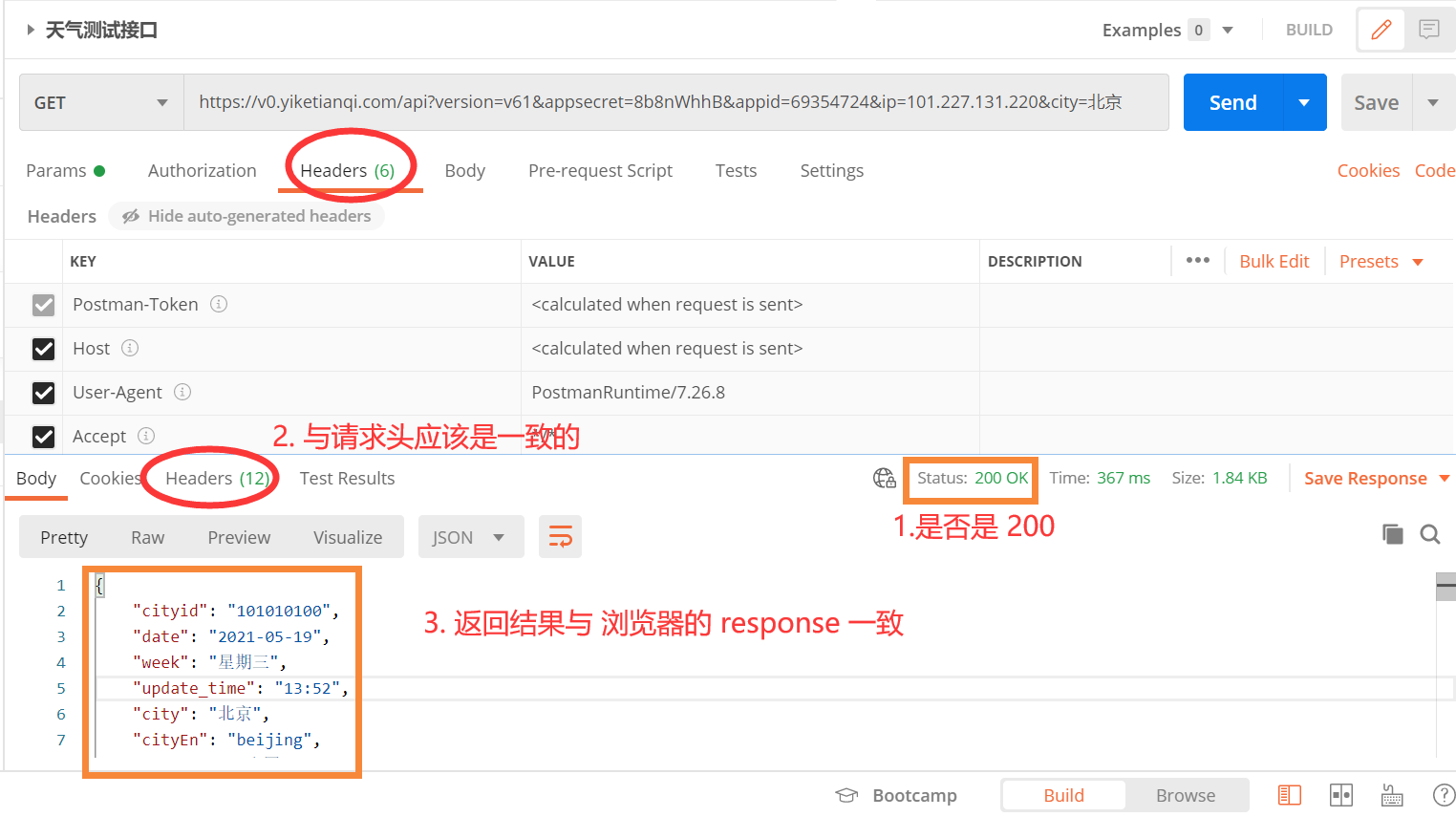Image resolution: width=1456 pixels, height=817 pixels.
Task: Enable the Postman-Token header checkbox
Action: (x=43, y=305)
